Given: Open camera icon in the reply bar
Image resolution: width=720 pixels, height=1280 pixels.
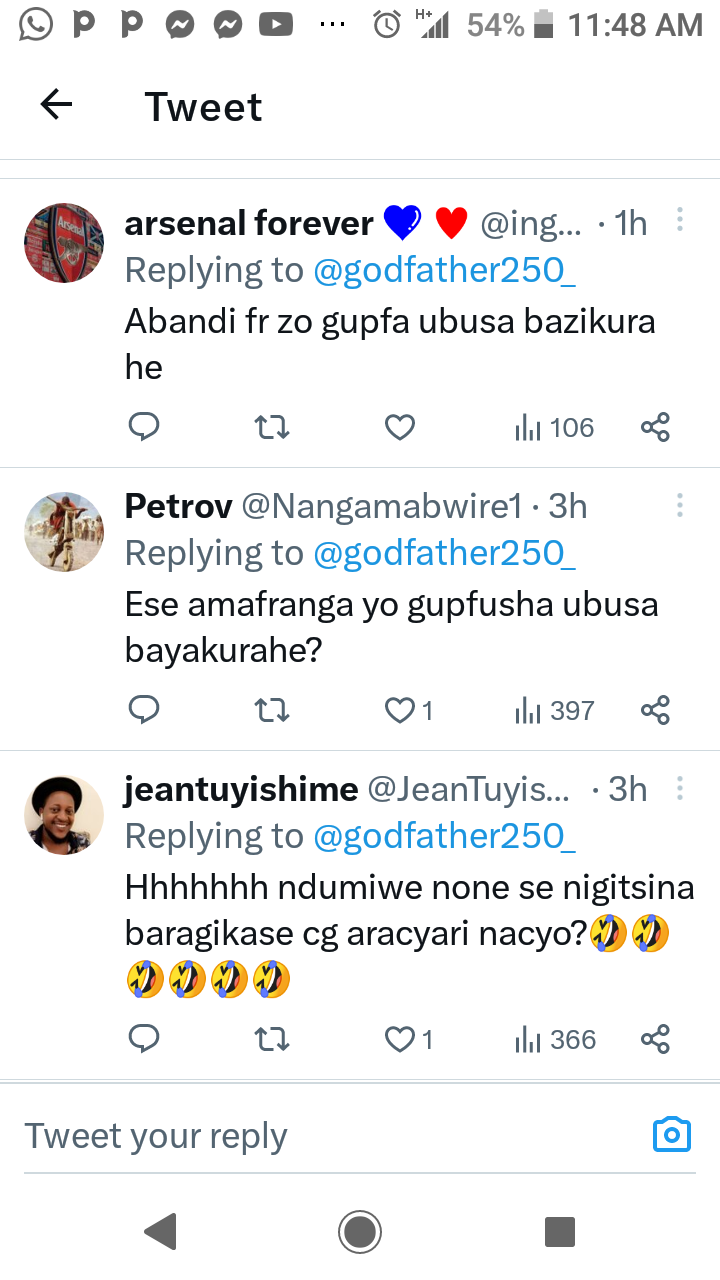Looking at the screenshot, I should tap(672, 1135).
